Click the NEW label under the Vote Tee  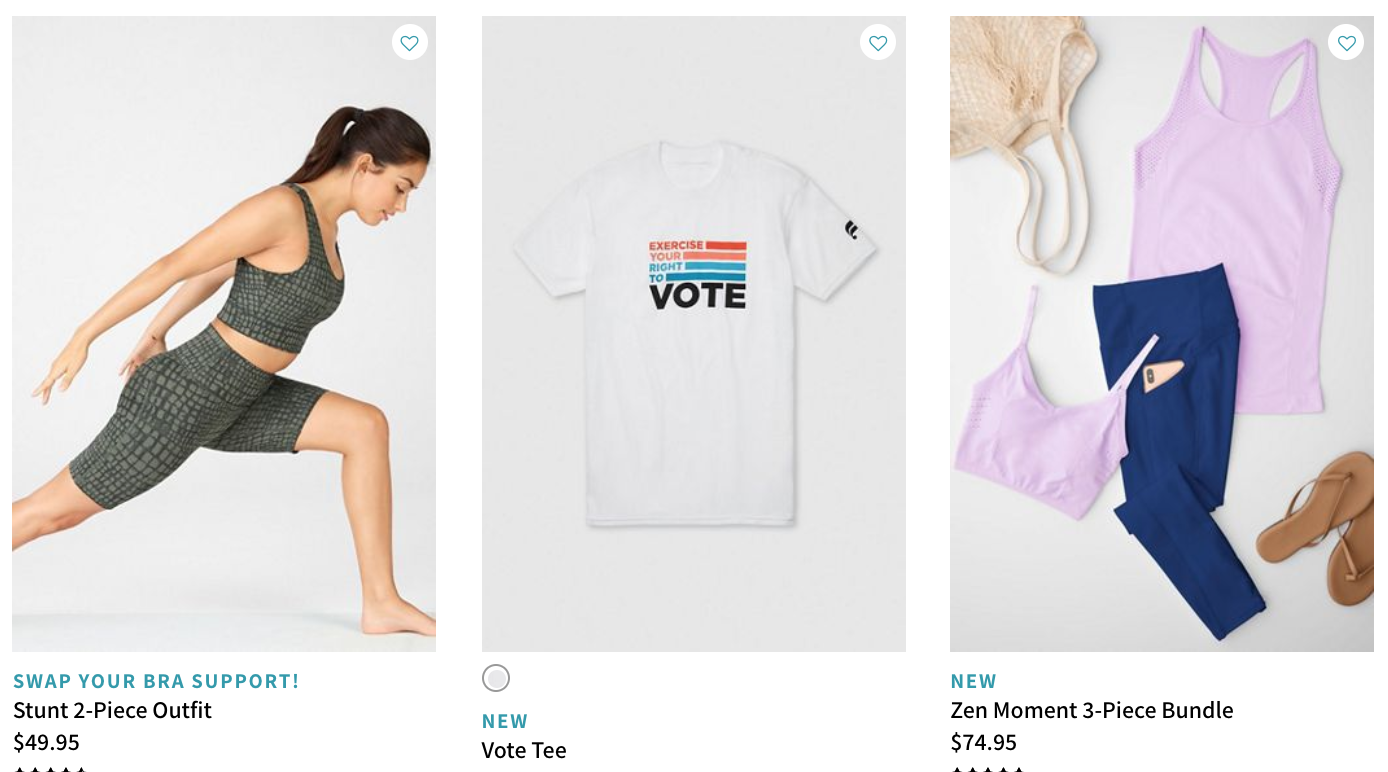(x=505, y=721)
